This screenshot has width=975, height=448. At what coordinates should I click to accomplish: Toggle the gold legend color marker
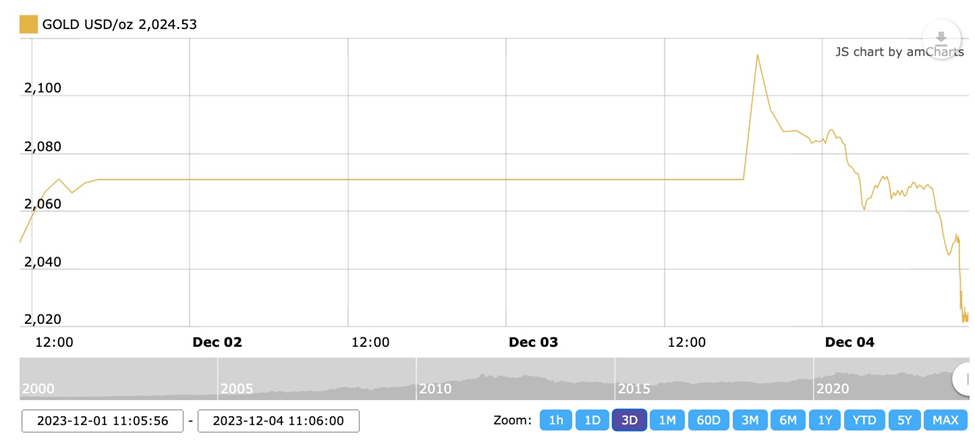(28, 24)
